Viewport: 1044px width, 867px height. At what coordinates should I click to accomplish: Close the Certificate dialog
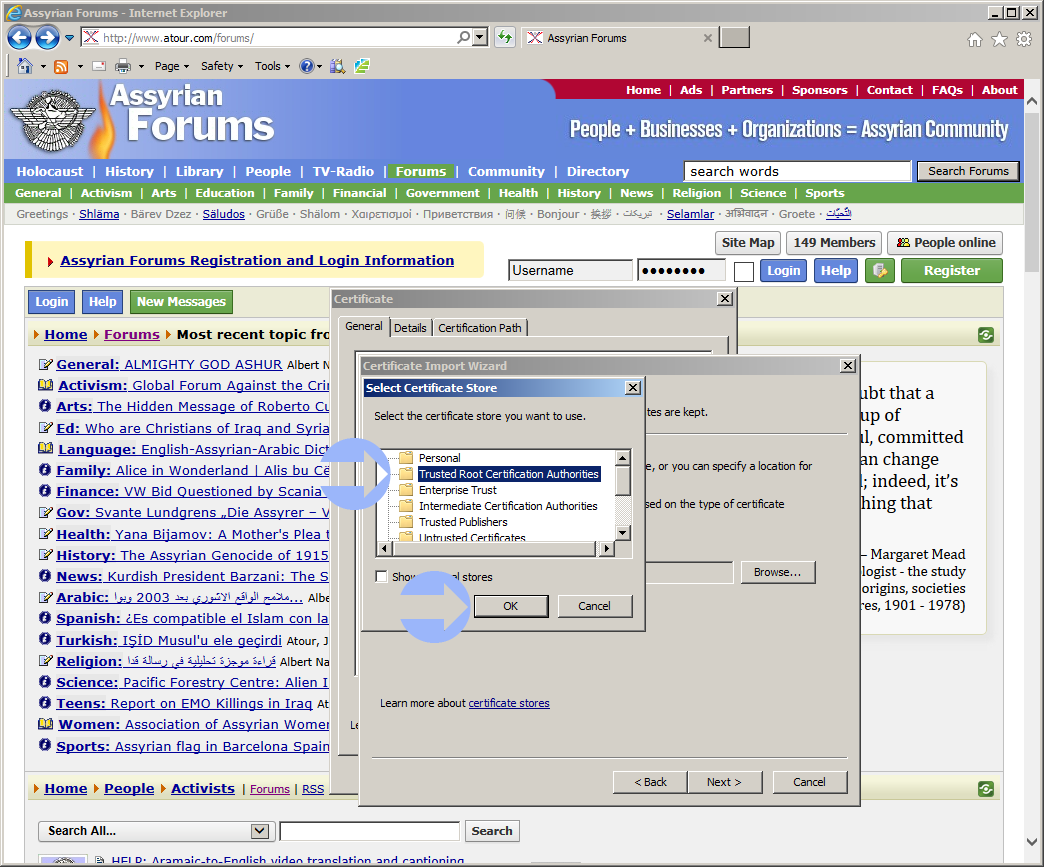(725, 298)
